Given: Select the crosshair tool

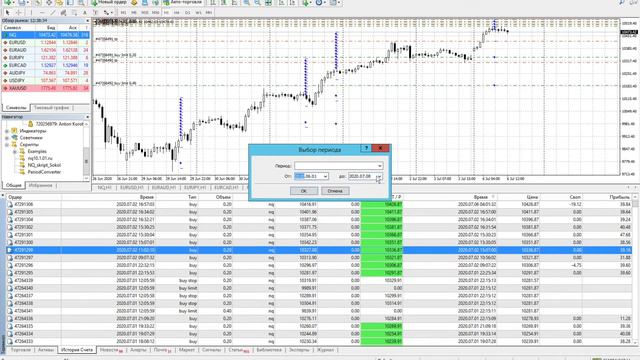Looking at the screenshot, I should (18, 13).
